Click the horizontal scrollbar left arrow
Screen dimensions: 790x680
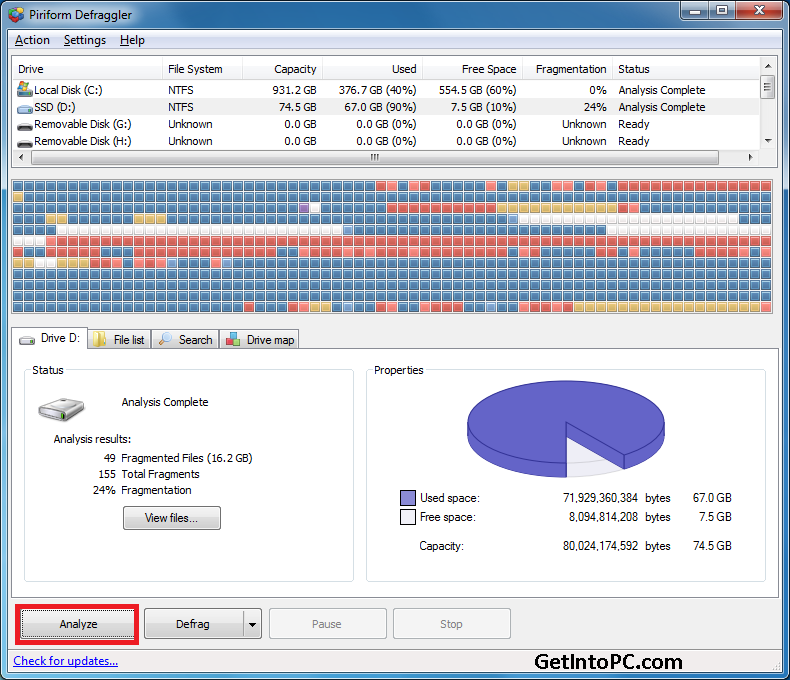coord(21,157)
